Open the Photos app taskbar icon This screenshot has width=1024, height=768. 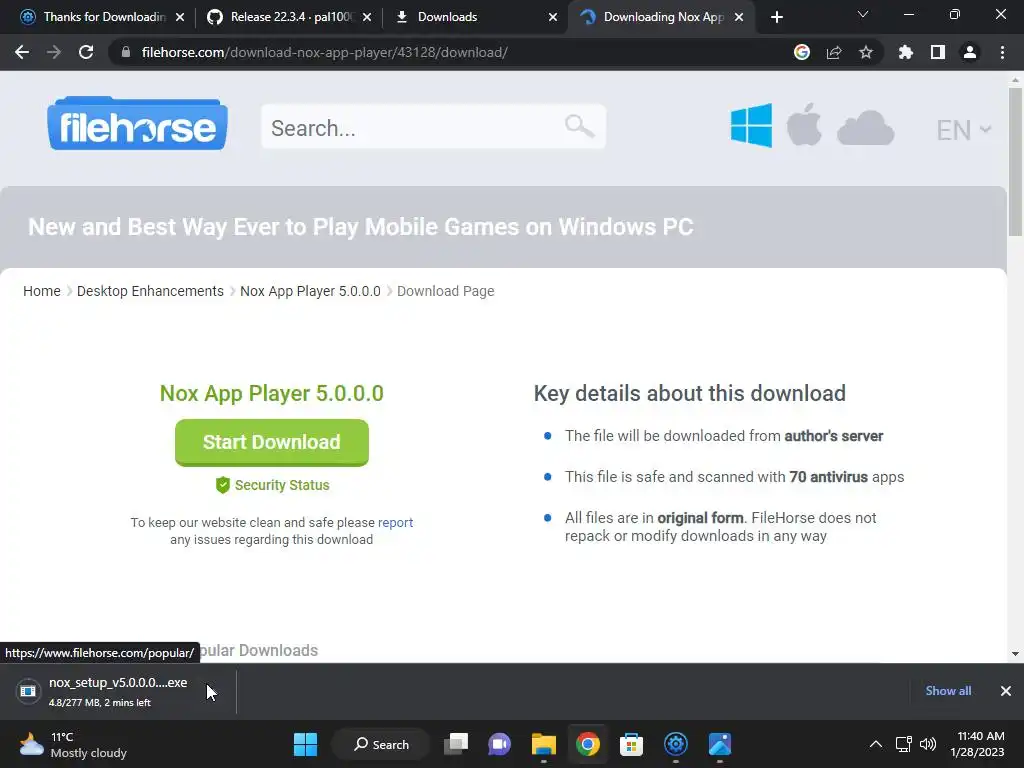pos(720,744)
